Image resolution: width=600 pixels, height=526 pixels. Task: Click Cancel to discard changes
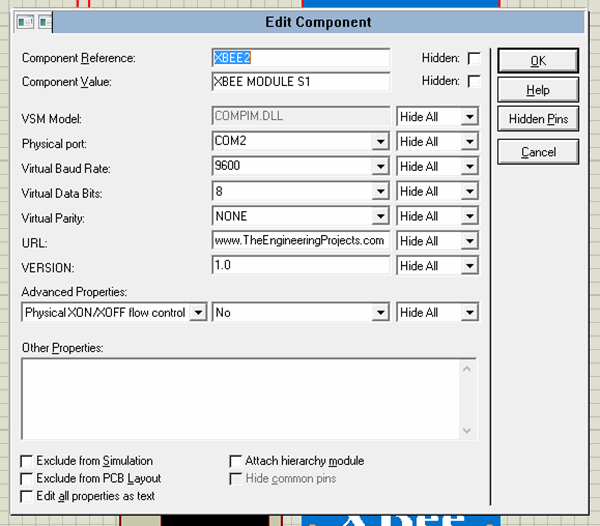coord(538,152)
